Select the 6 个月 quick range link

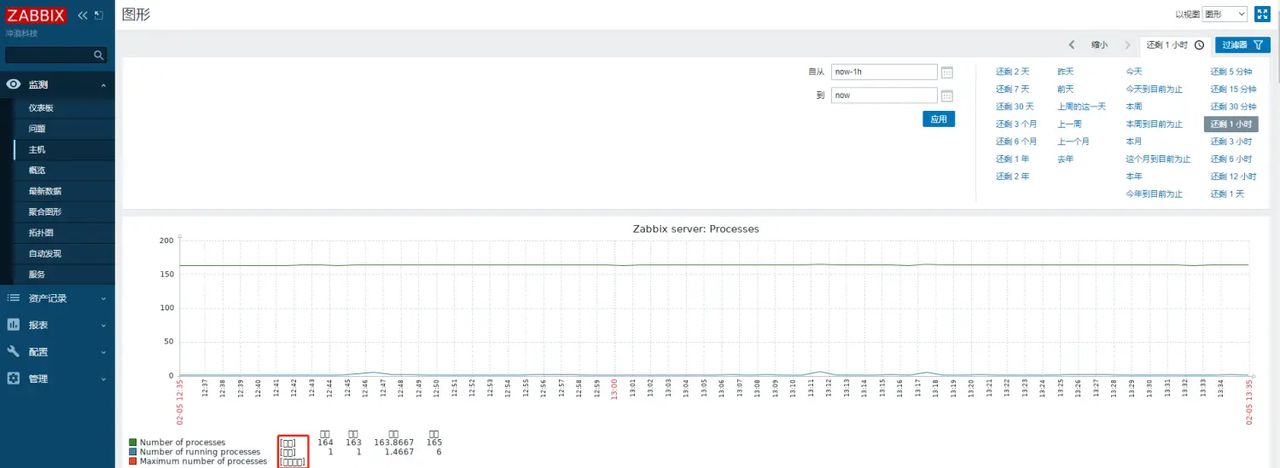point(1016,142)
